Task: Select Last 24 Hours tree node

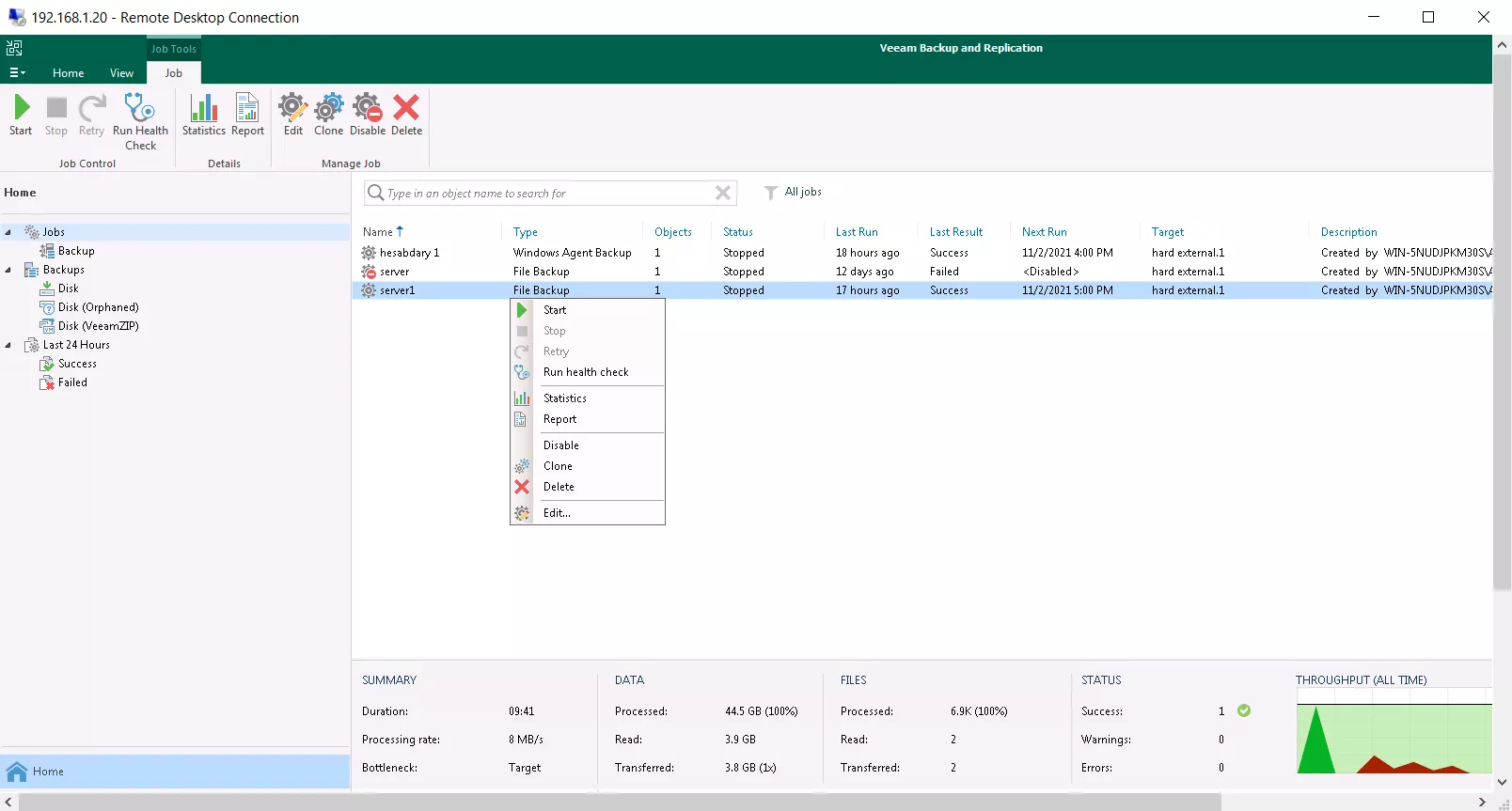Action: pos(76,345)
